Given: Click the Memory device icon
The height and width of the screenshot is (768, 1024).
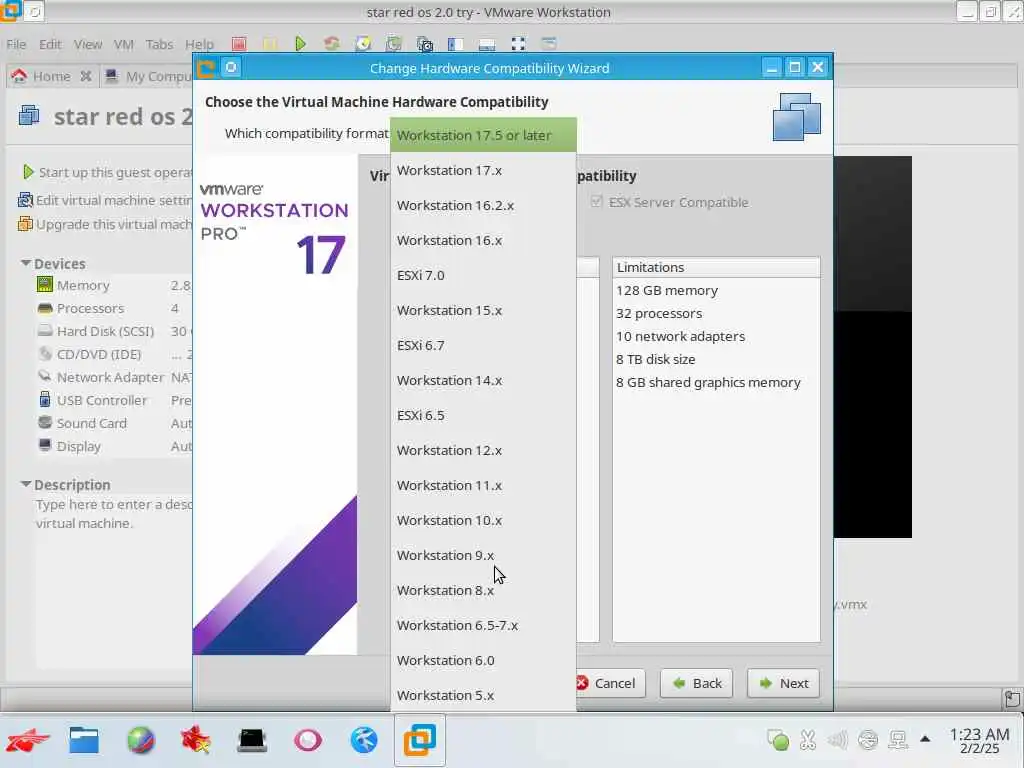Looking at the screenshot, I should 44,285.
